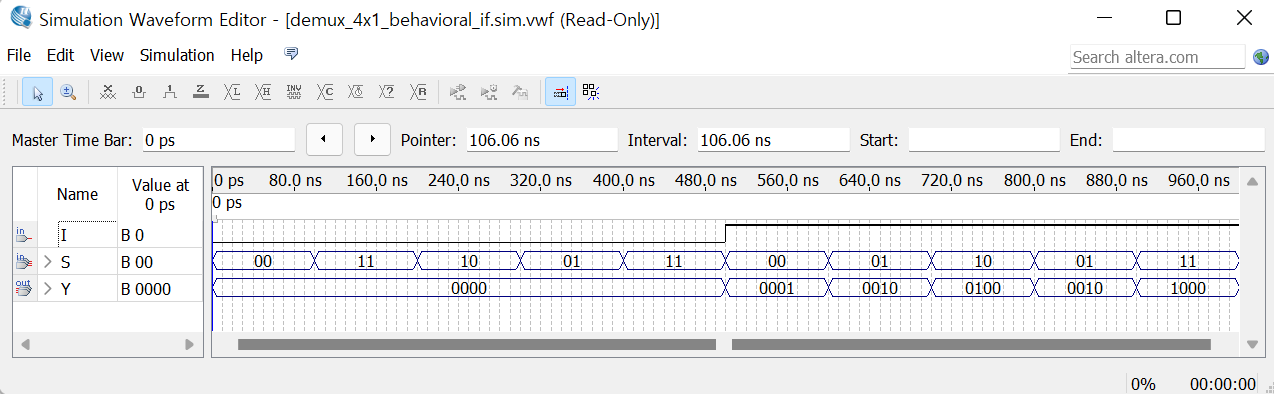Click the S waveform segment 10 under 240 ns

coord(468,261)
